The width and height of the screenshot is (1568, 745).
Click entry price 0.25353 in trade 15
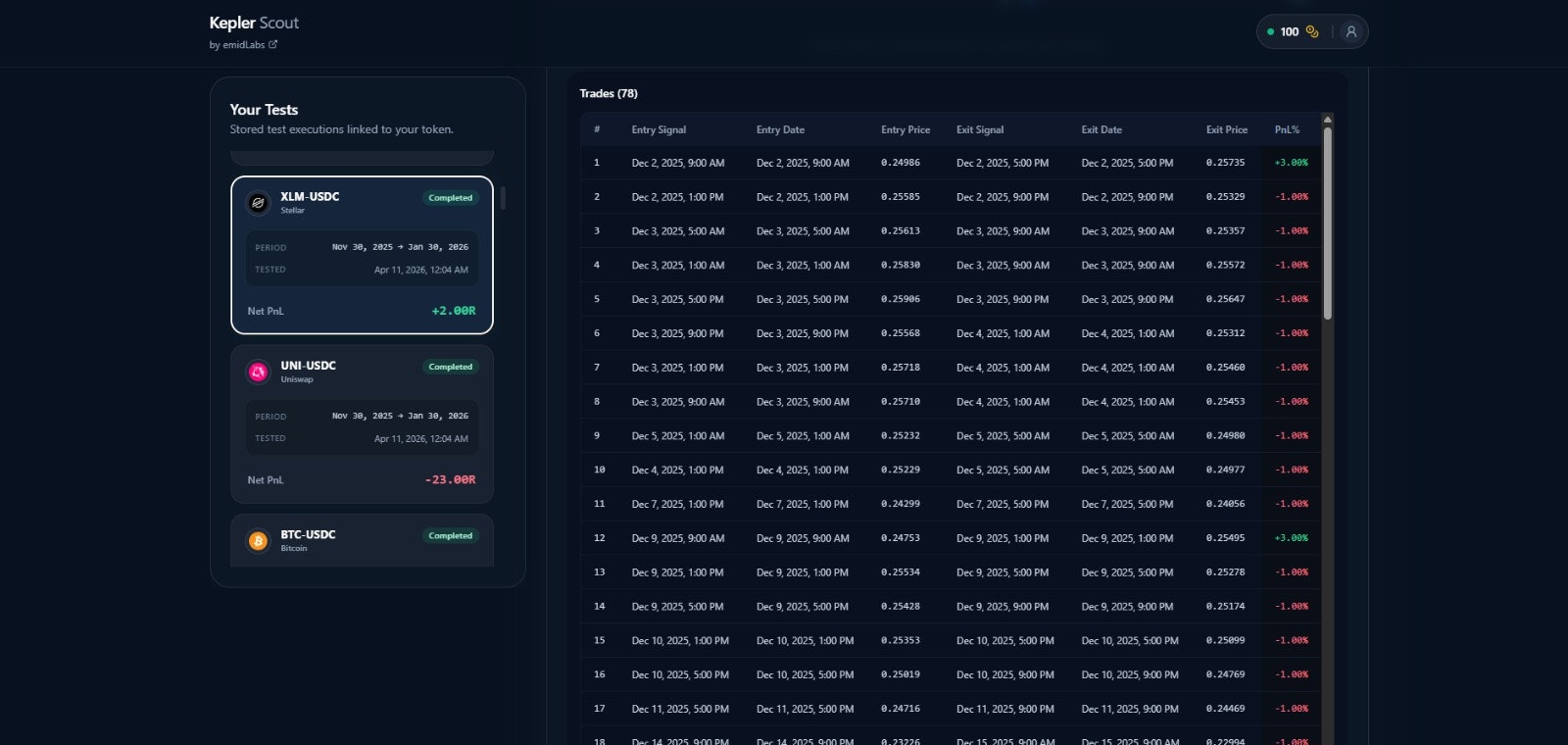pos(901,640)
